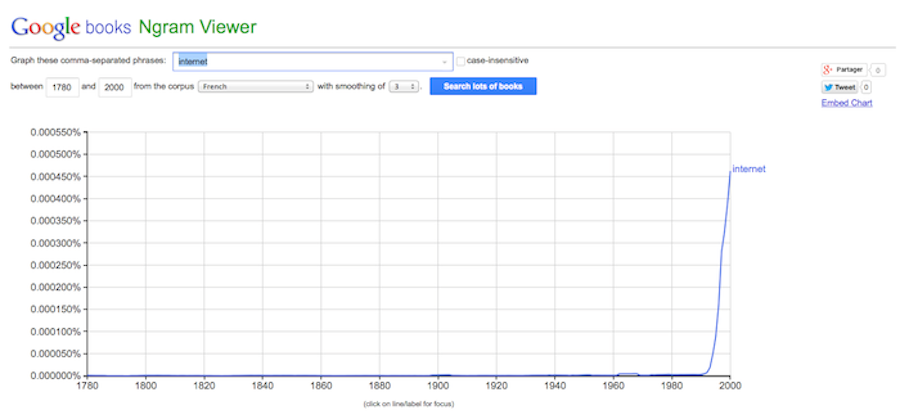
Task: Click the Google+ Partager share icon
Action: click(x=828, y=70)
